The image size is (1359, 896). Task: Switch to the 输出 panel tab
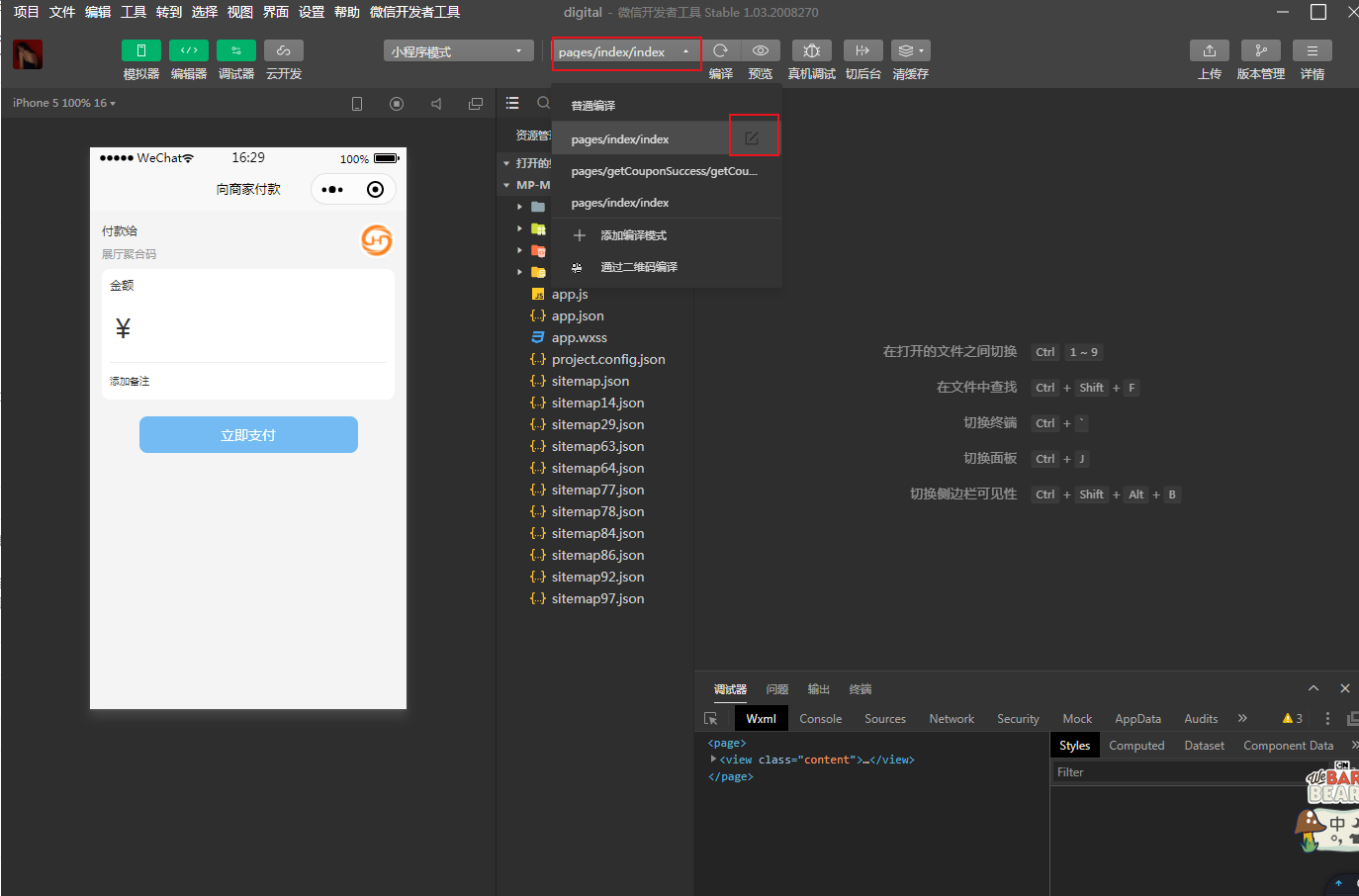(819, 689)
